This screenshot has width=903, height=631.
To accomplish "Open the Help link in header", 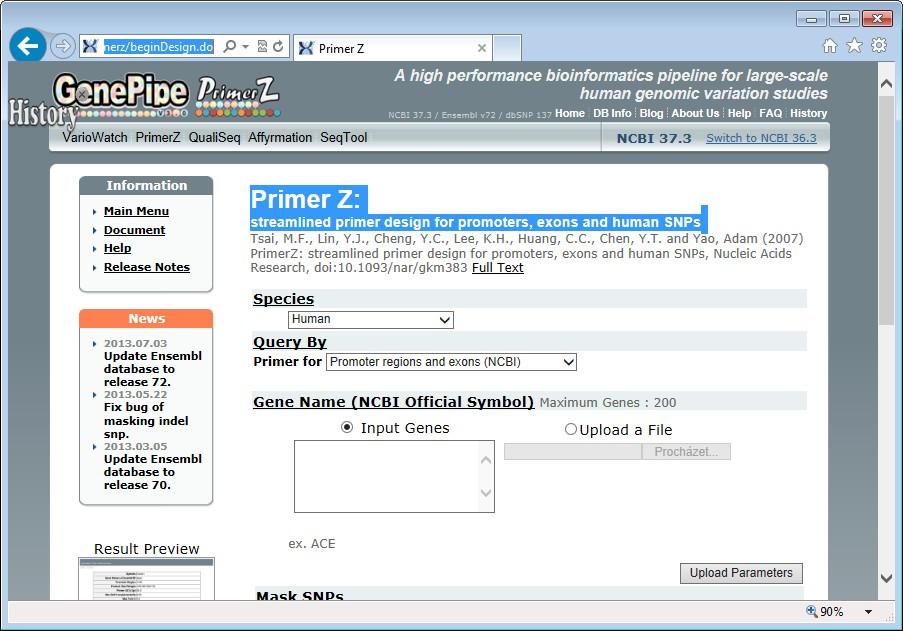I will (x=739, y=113).
